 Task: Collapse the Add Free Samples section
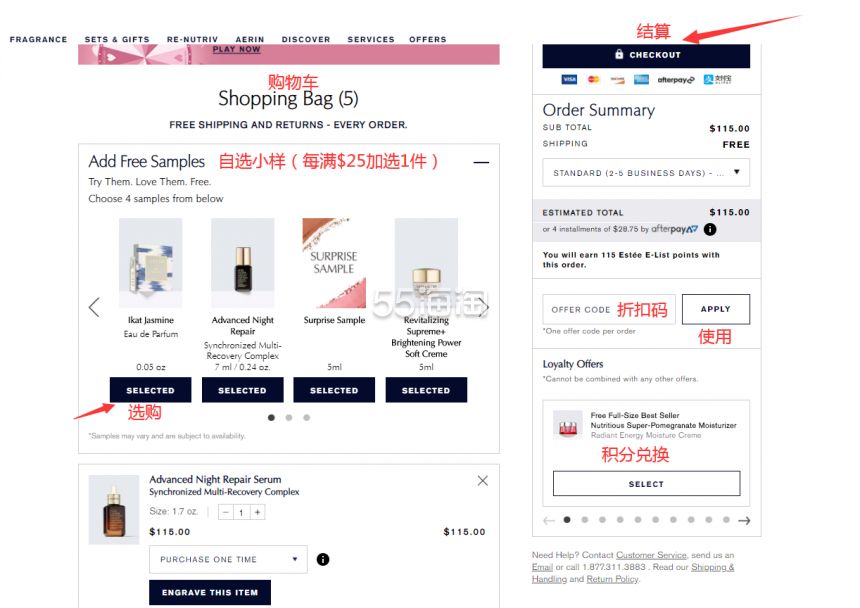click(481, 162)
